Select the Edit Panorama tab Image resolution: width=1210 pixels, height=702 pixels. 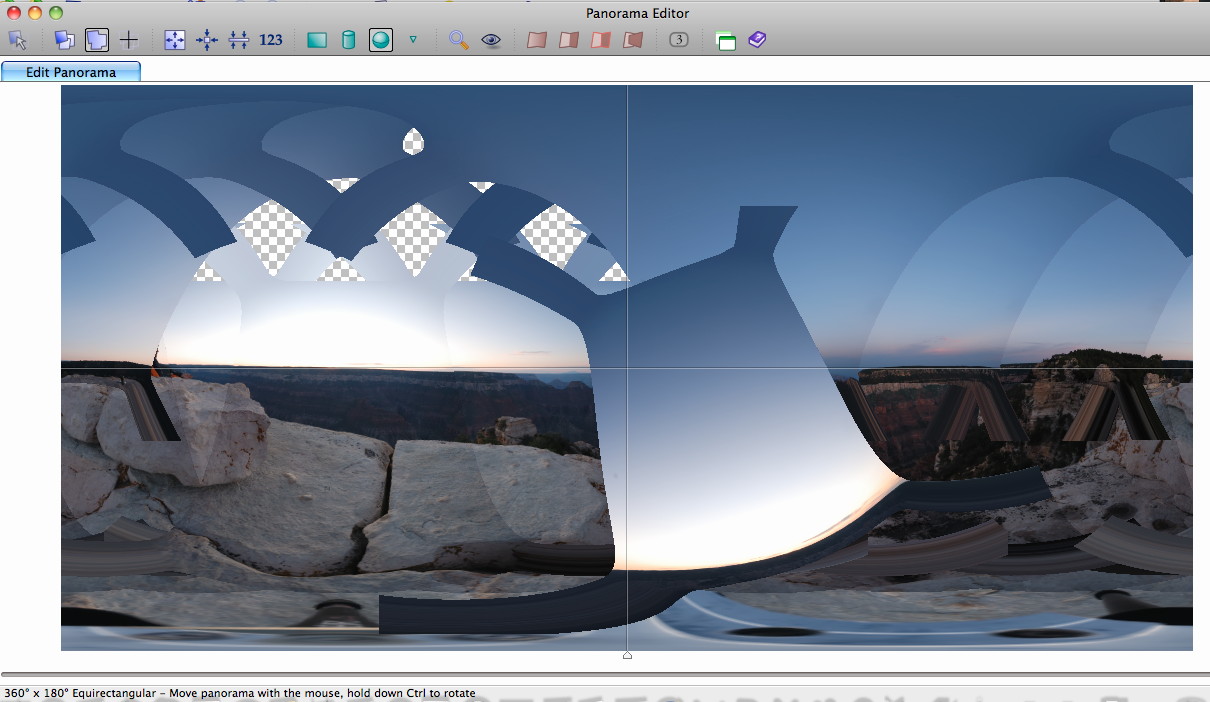[x=71, y=72]
